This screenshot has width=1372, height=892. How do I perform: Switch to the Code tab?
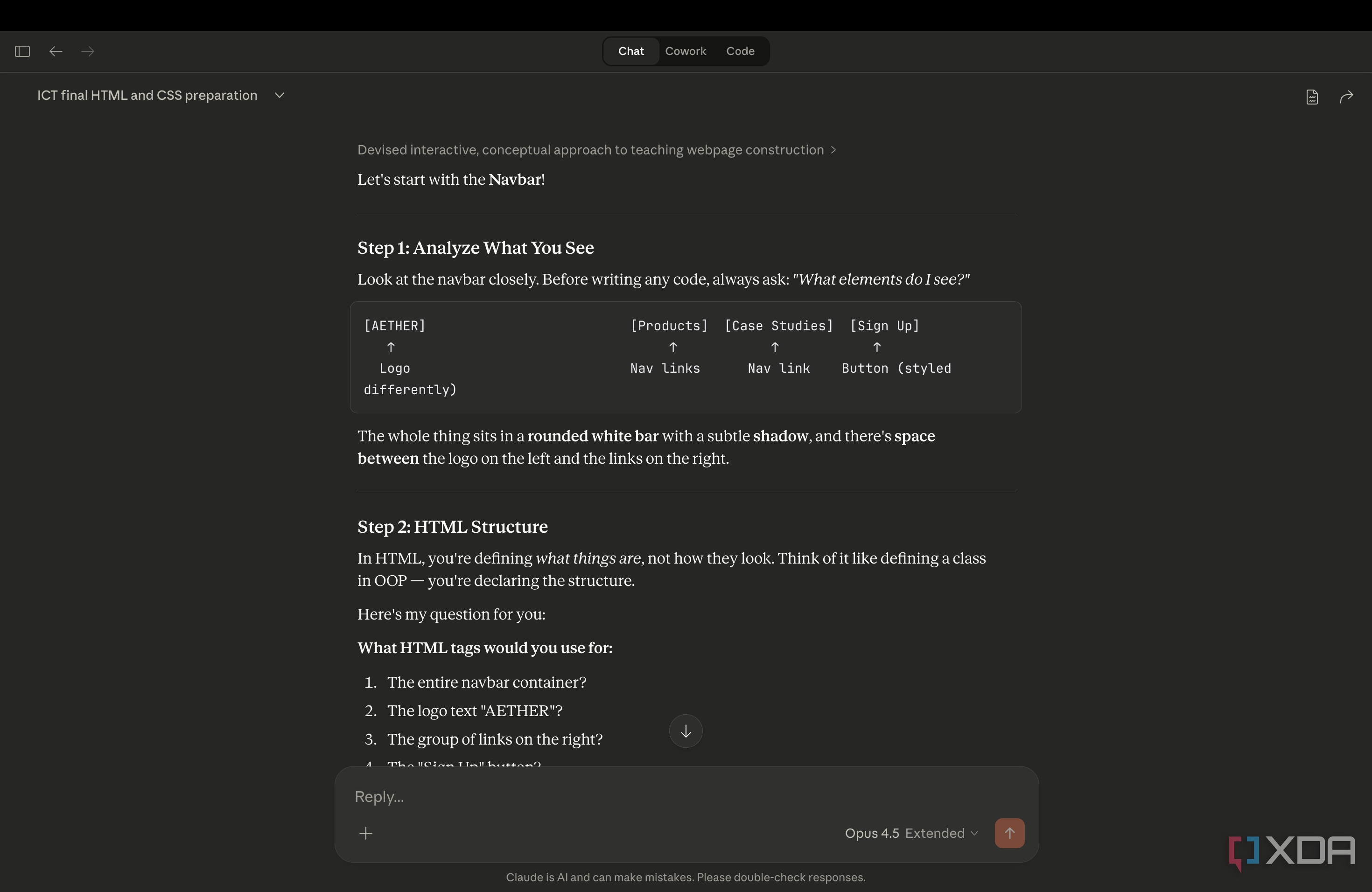740,51
